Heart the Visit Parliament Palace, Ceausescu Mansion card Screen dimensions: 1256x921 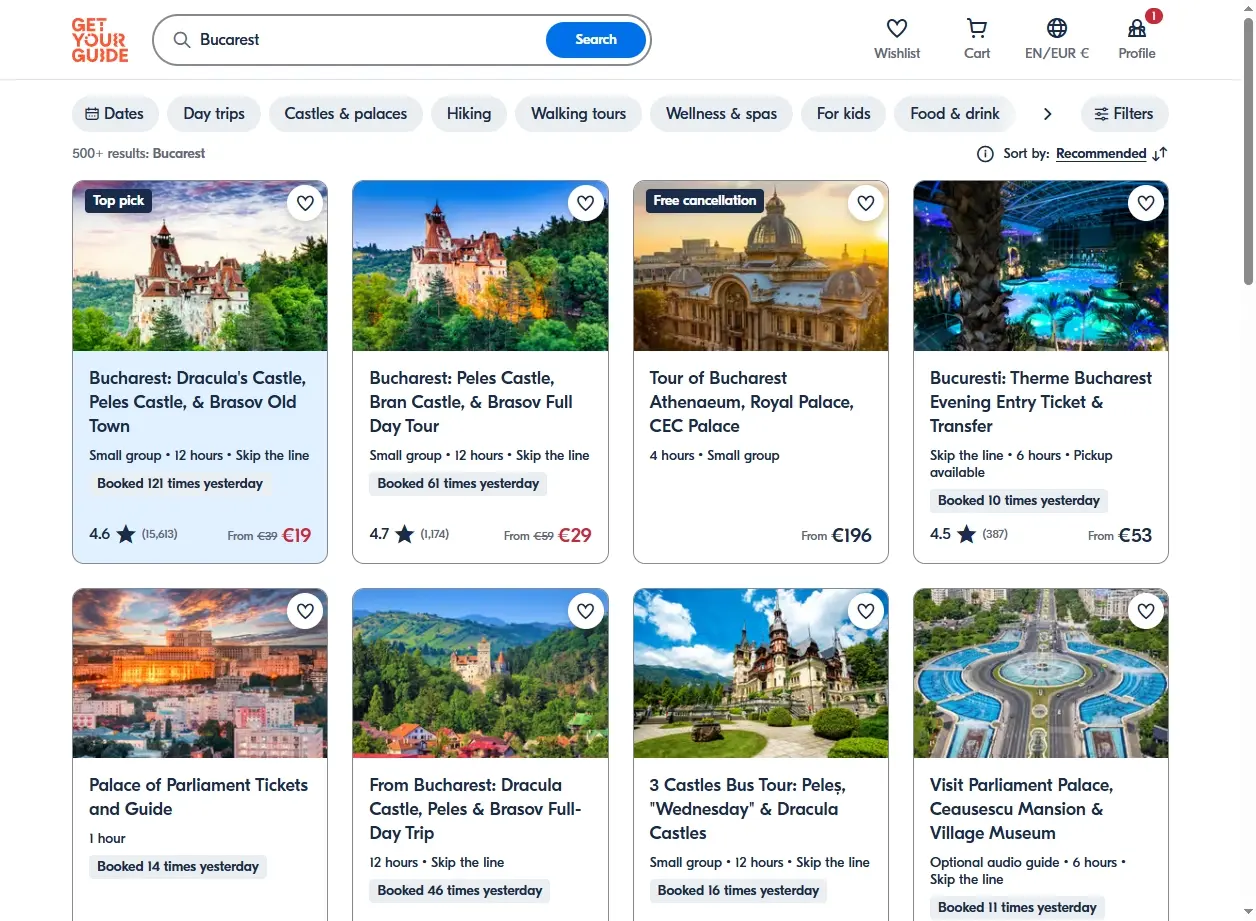coord(1146,610)
